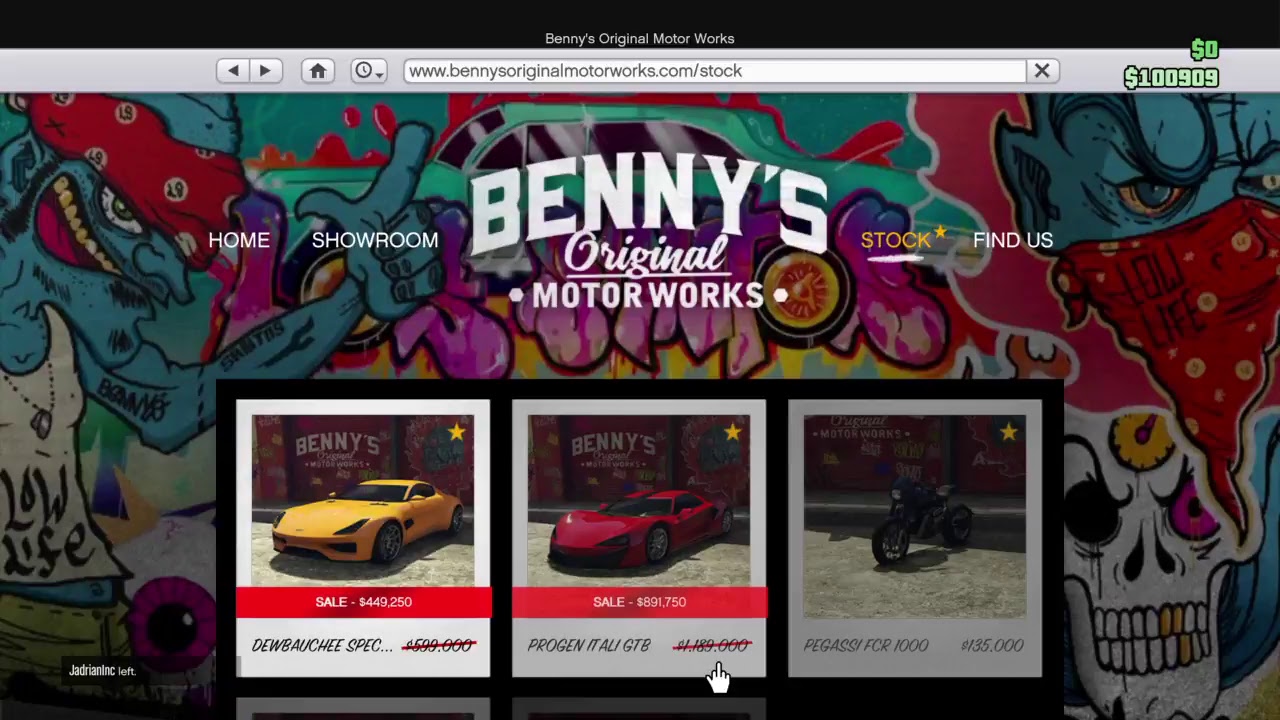Select the yellow Dewbauchee Specter thumbnail
This screenshot has width=1280, height=720.
click(x=363, y=500)
